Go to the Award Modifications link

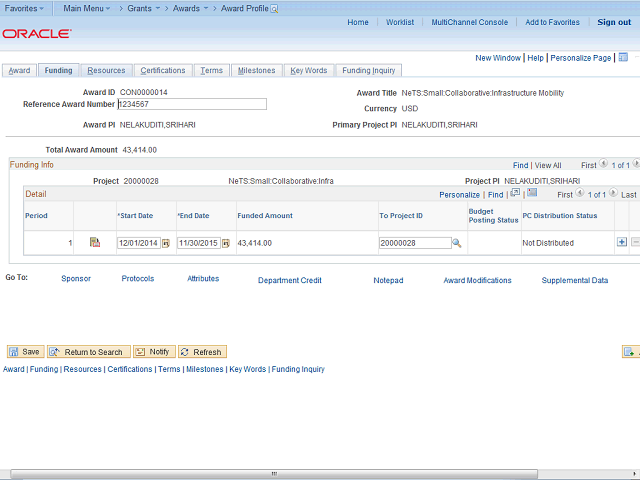[x=477, y=280]
